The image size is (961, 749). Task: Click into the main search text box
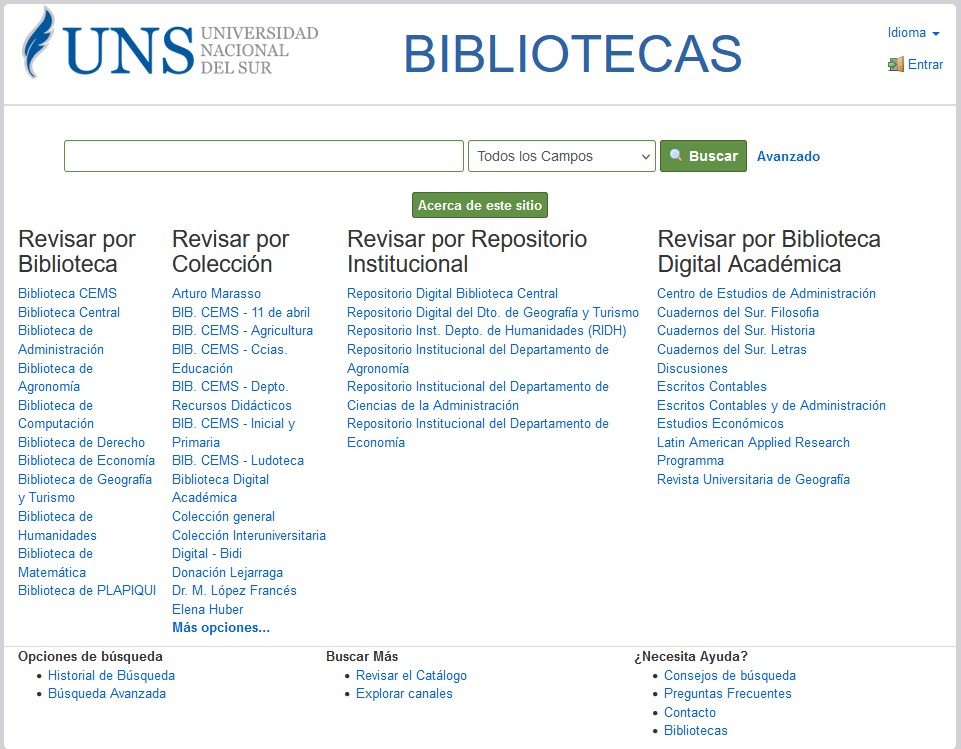point(264,156)
